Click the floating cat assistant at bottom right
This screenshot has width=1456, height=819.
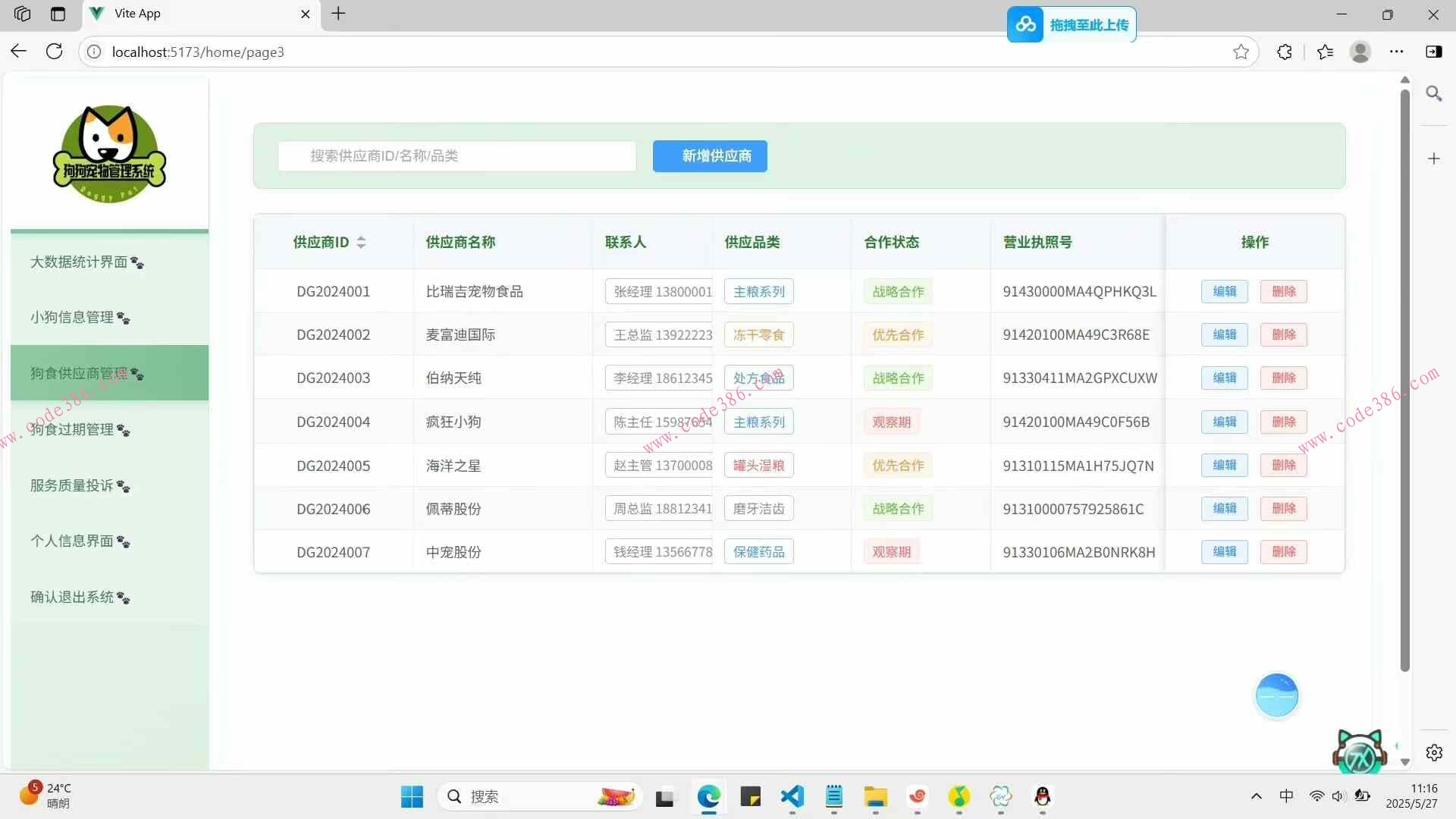pos(1358,751)
